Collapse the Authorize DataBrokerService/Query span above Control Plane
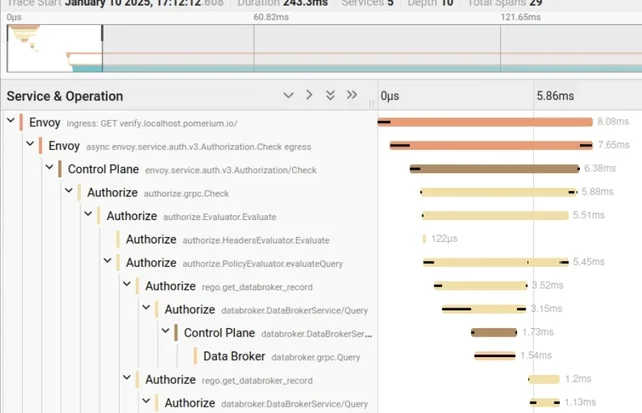Screen dimensions: 642x413 point(146,307)
